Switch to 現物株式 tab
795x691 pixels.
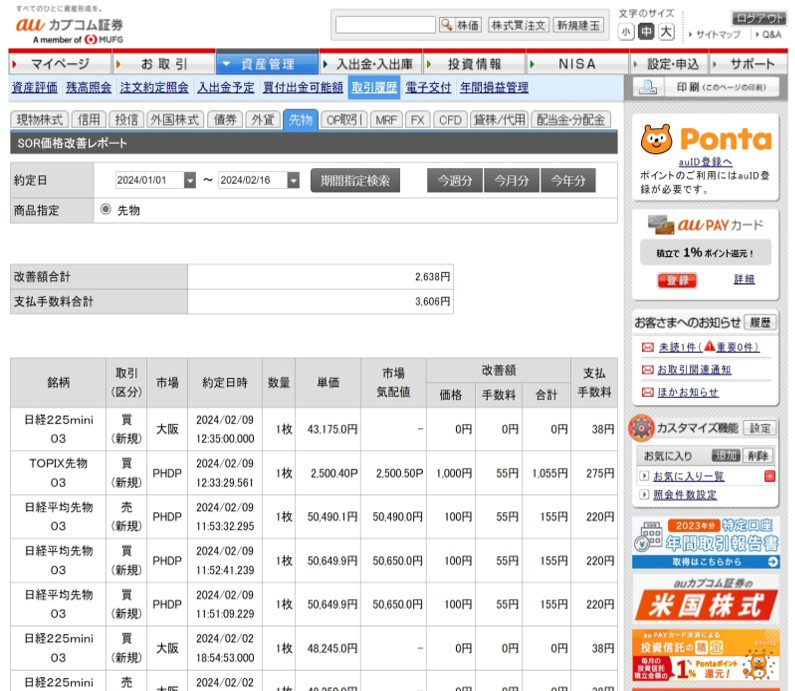[40, 120]
